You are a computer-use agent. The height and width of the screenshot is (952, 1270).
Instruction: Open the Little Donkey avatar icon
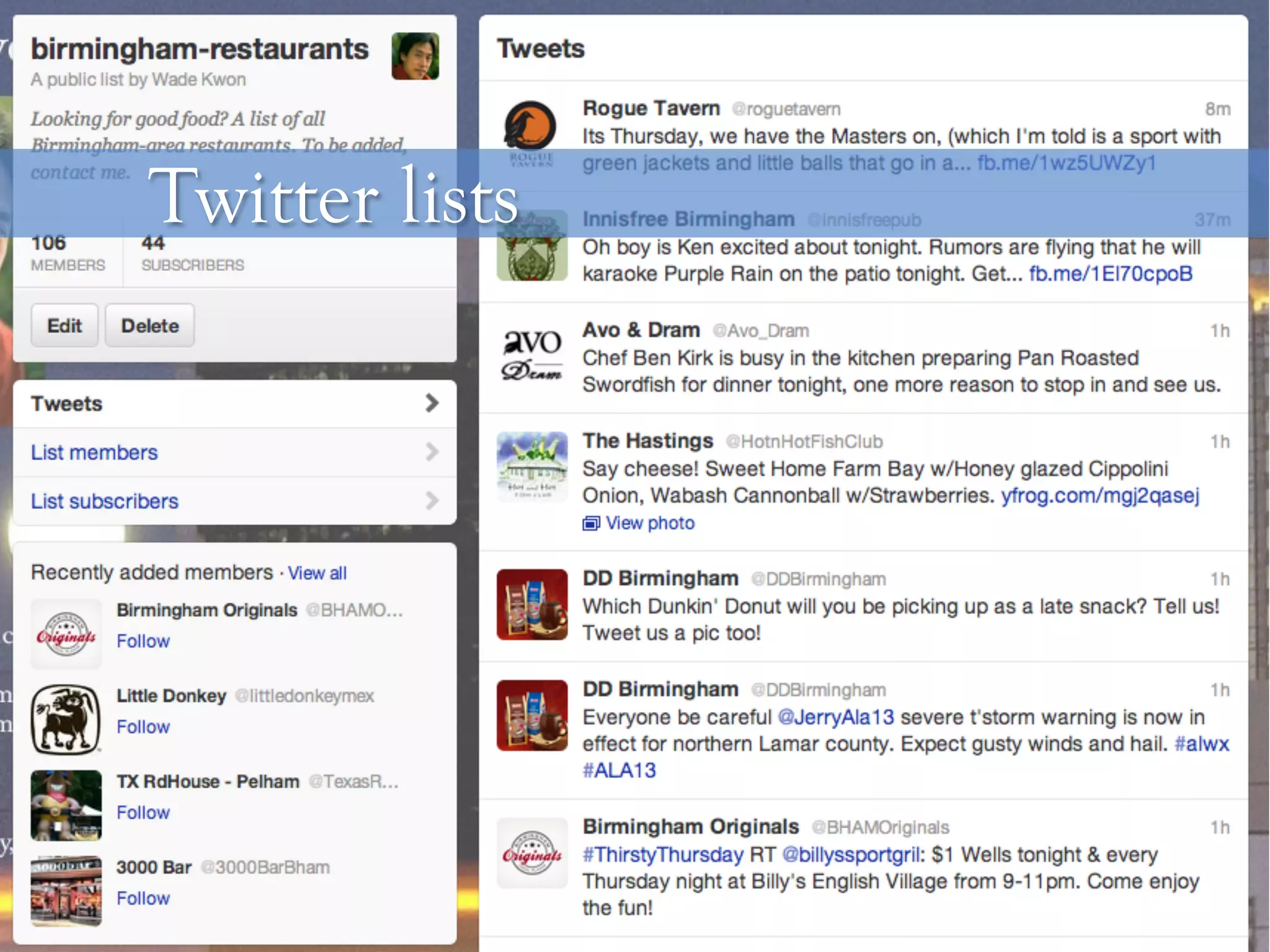tap(66, 720)
